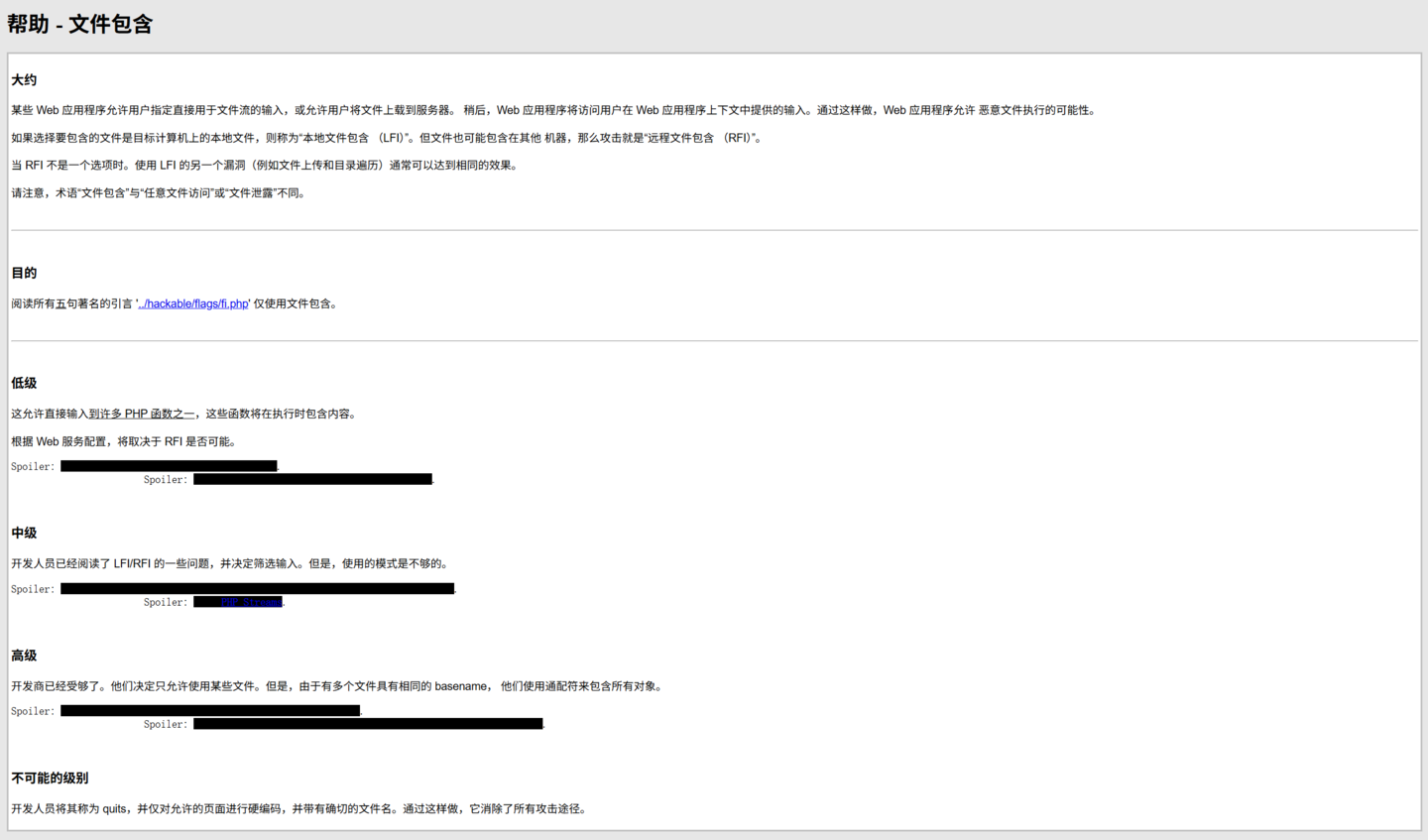Viewport: 1428px width, 840px height.
Task: Click the page title '帮助 - 文件包含'
Action: pos(80,24)
